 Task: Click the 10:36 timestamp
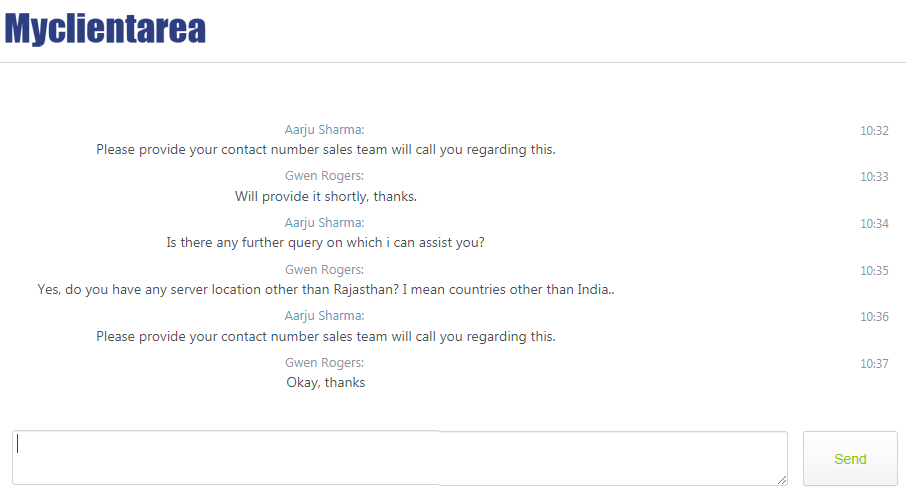coord(874,317)
